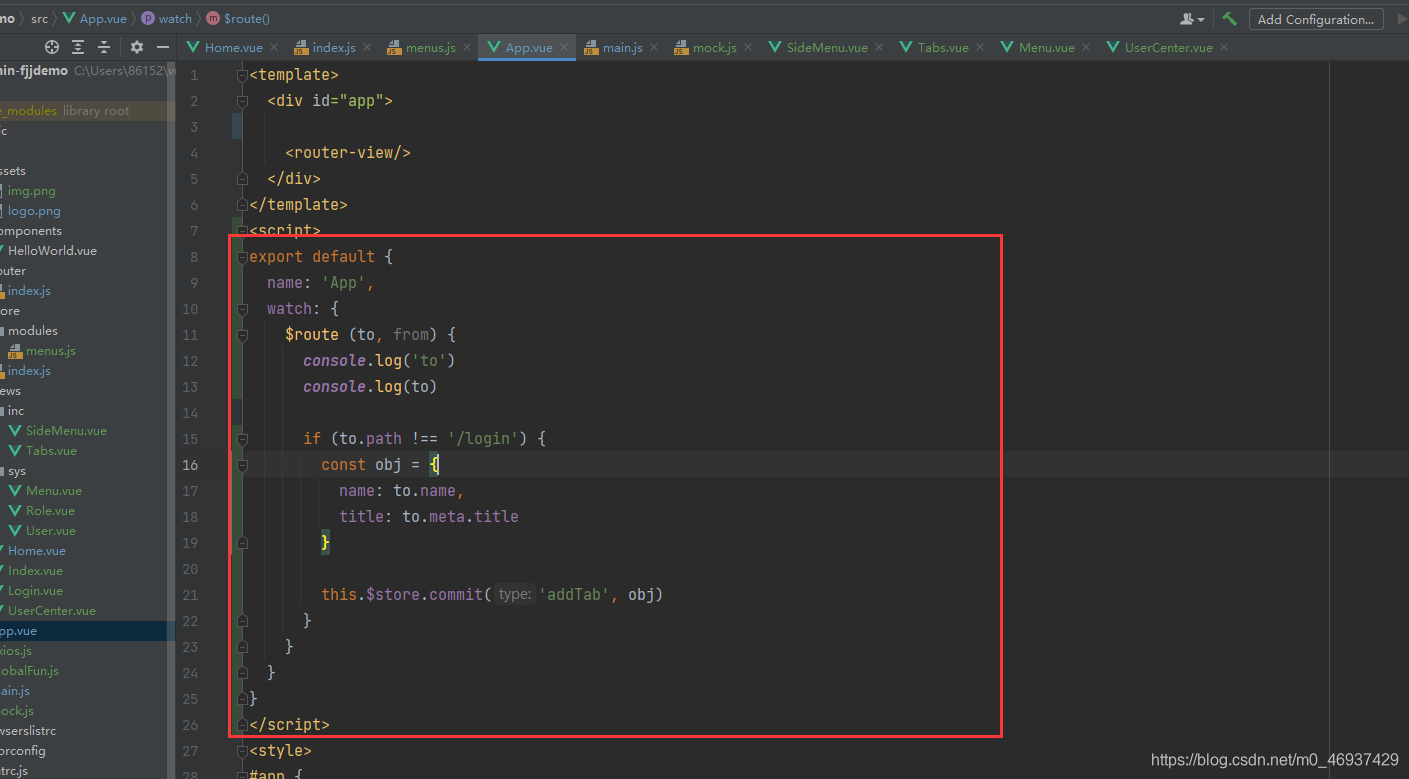The height and width of the screenshot is (779, 1409).
Task: Switch to index.js editor tab
Action: click(333, 47)
